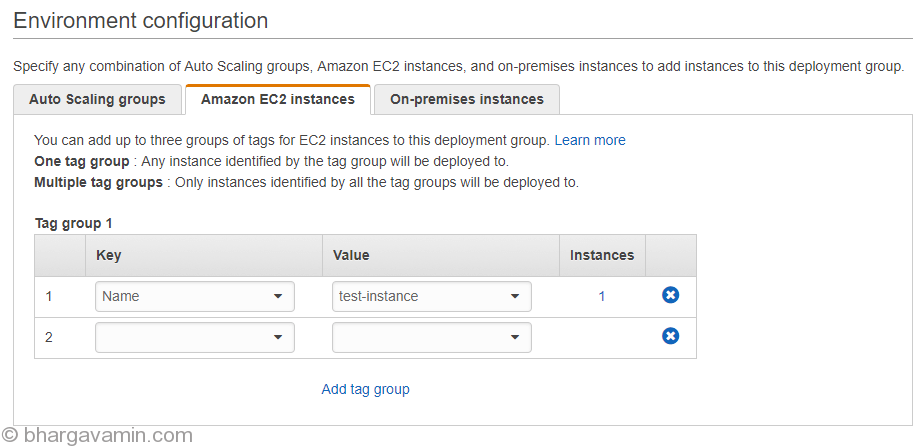Select the row number 2 cell

coord(50,337)
